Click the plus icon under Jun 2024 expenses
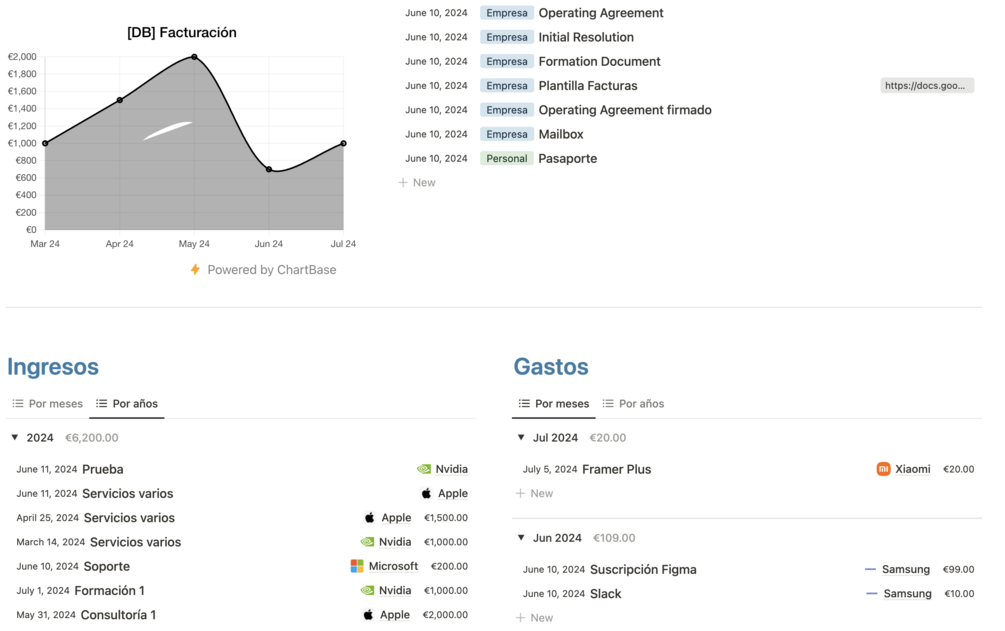 (520, 618)
